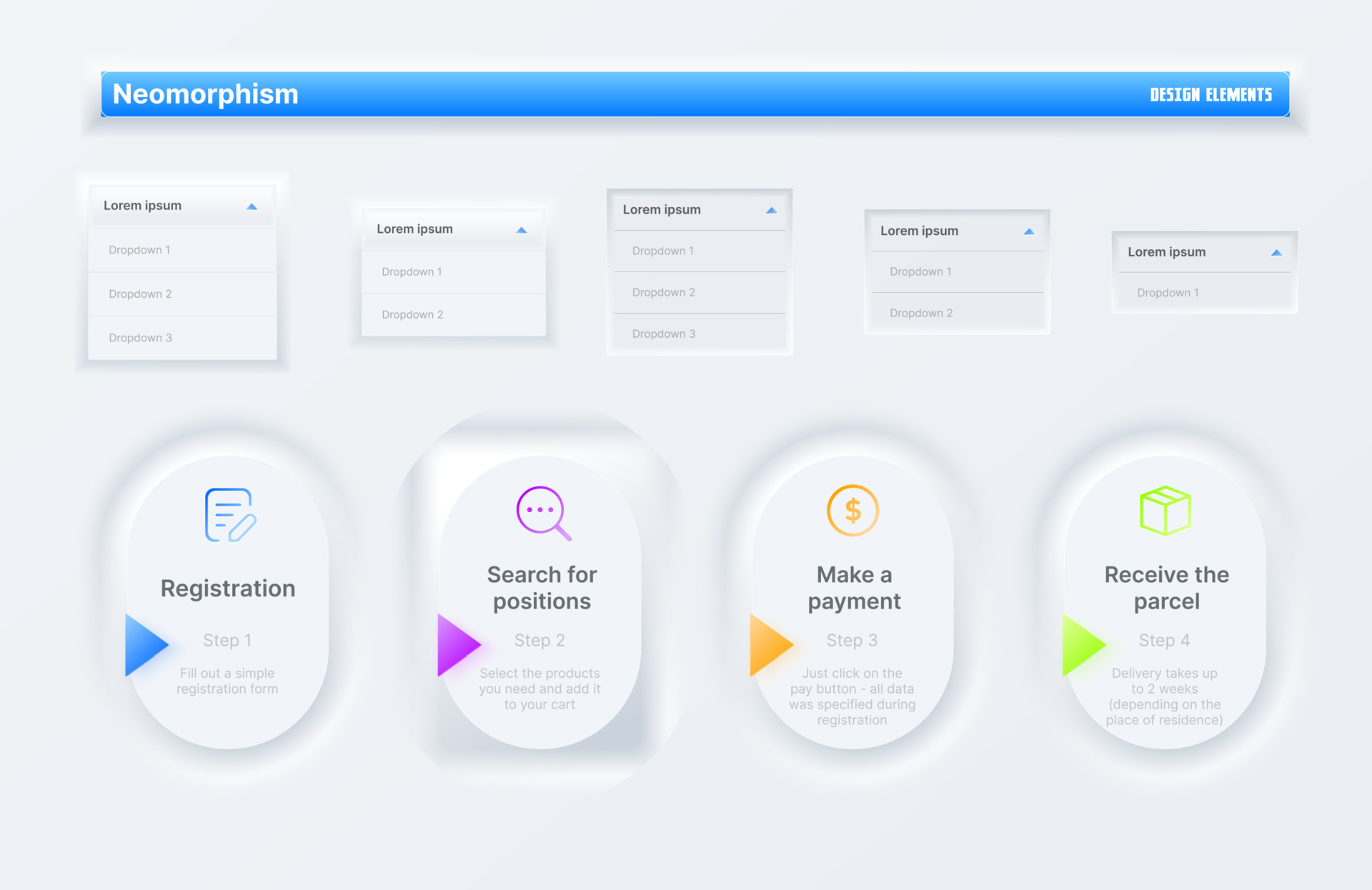Click the green parcel box icon
This screenshot has width=1372, height=890.
(x=1165, y=510)
